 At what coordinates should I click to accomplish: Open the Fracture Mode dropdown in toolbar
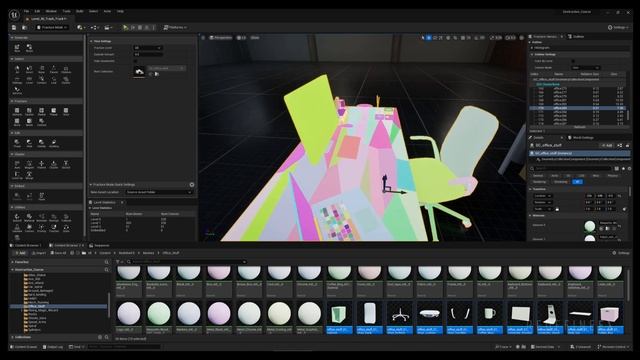tap(52, 27)
